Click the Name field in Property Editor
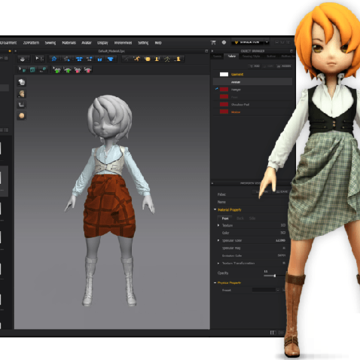 [252, 202]
